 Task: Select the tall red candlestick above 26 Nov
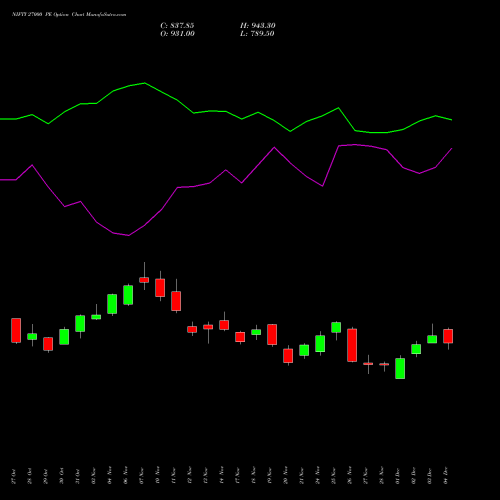click(x=352, y=345)
